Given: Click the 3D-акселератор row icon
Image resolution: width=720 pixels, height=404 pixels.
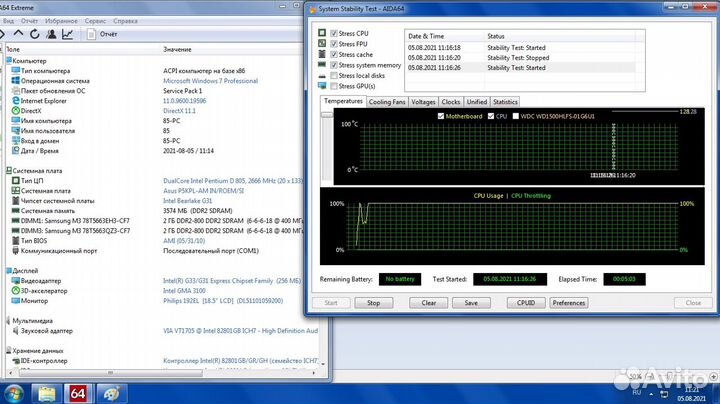Looking at the screenshot, I should click(16, 291).
